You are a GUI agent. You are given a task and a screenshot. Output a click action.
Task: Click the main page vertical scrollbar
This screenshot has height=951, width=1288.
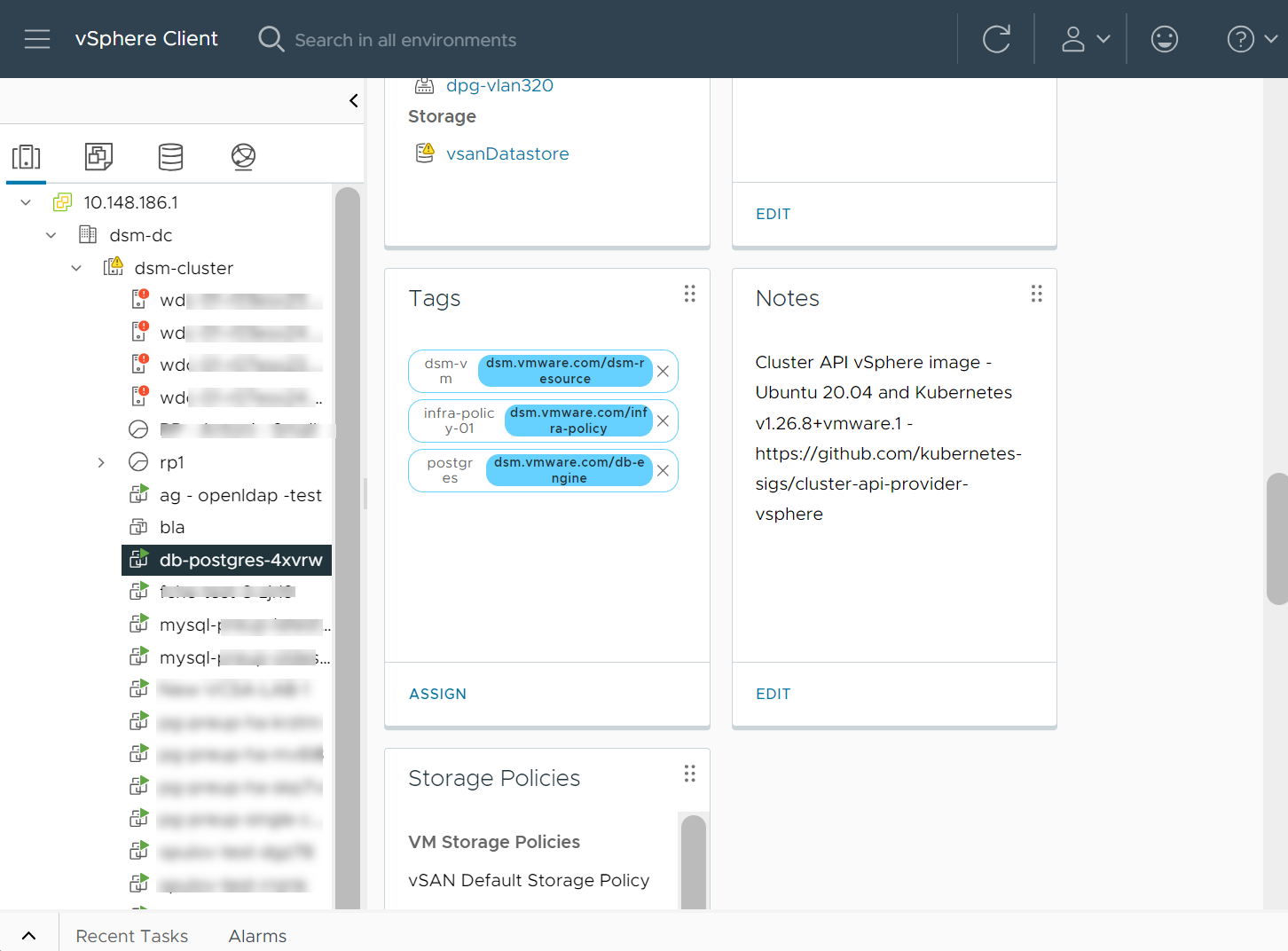coord(1277,538)
